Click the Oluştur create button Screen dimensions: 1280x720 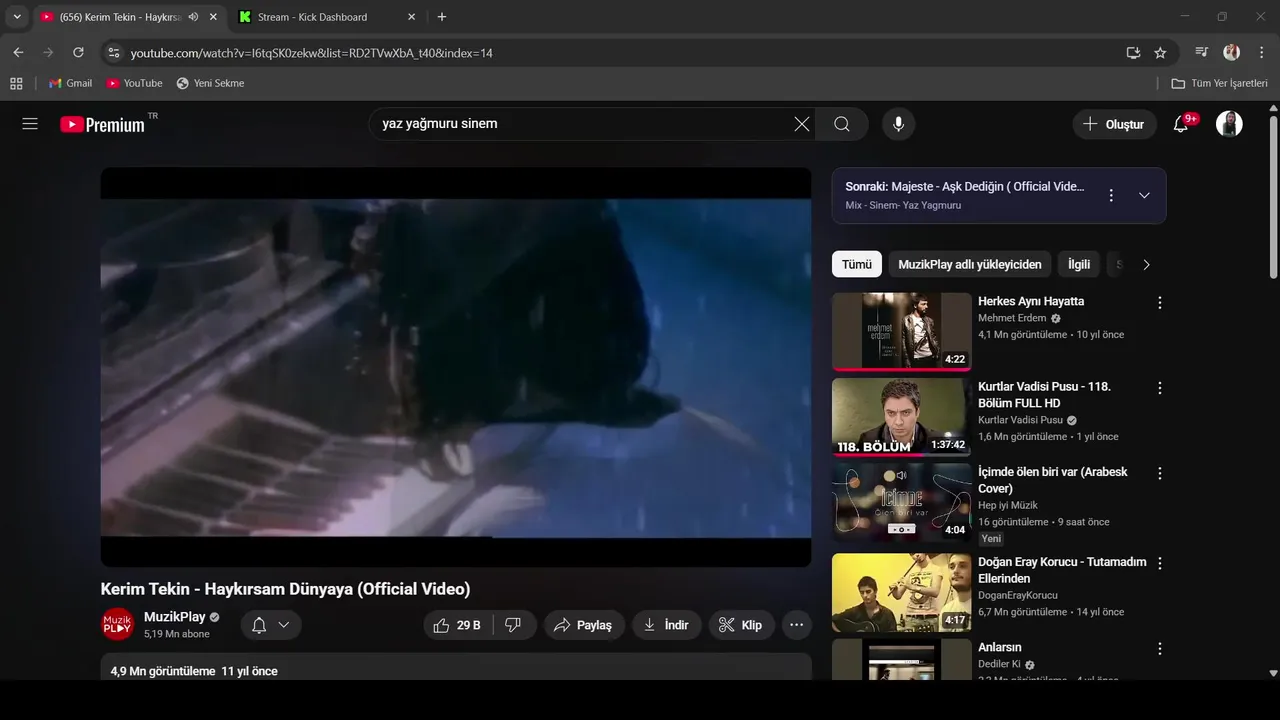(1114, 124)
